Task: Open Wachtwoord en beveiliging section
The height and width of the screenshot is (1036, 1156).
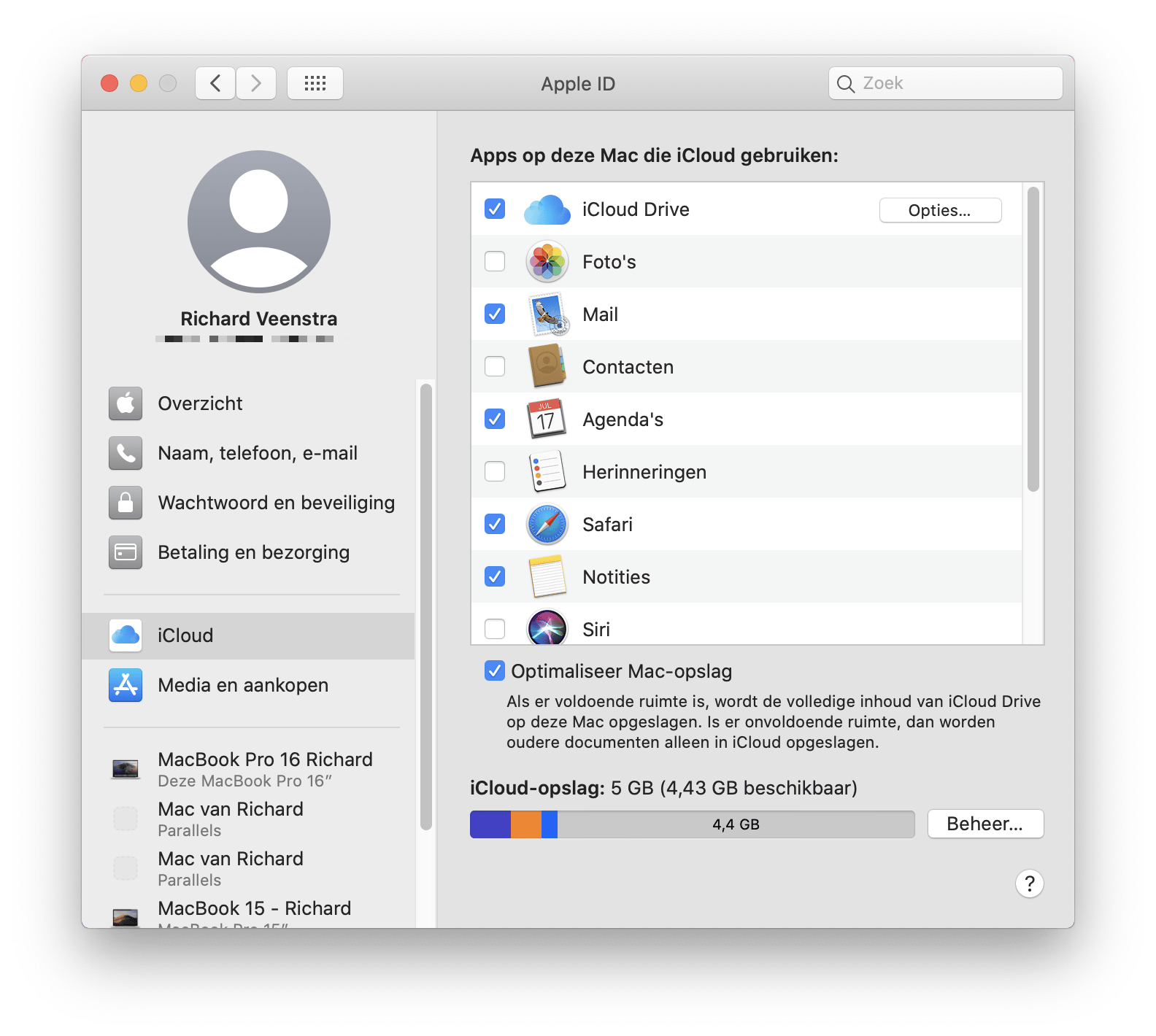Action: (248, 503)
